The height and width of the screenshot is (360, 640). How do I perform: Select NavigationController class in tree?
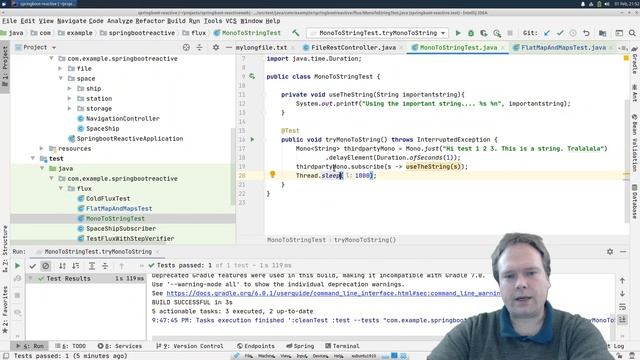[122, 118]
